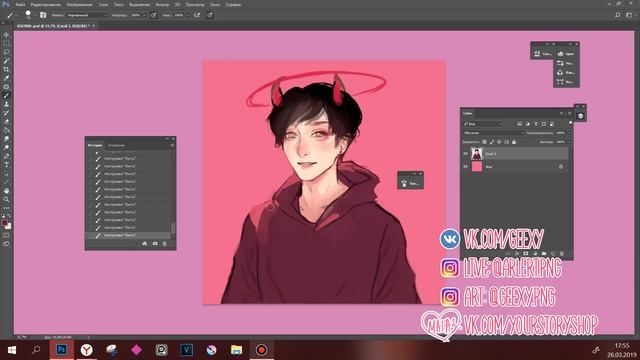Toggle lock transparent pixels in Layers panel

[x=484, y=142]
